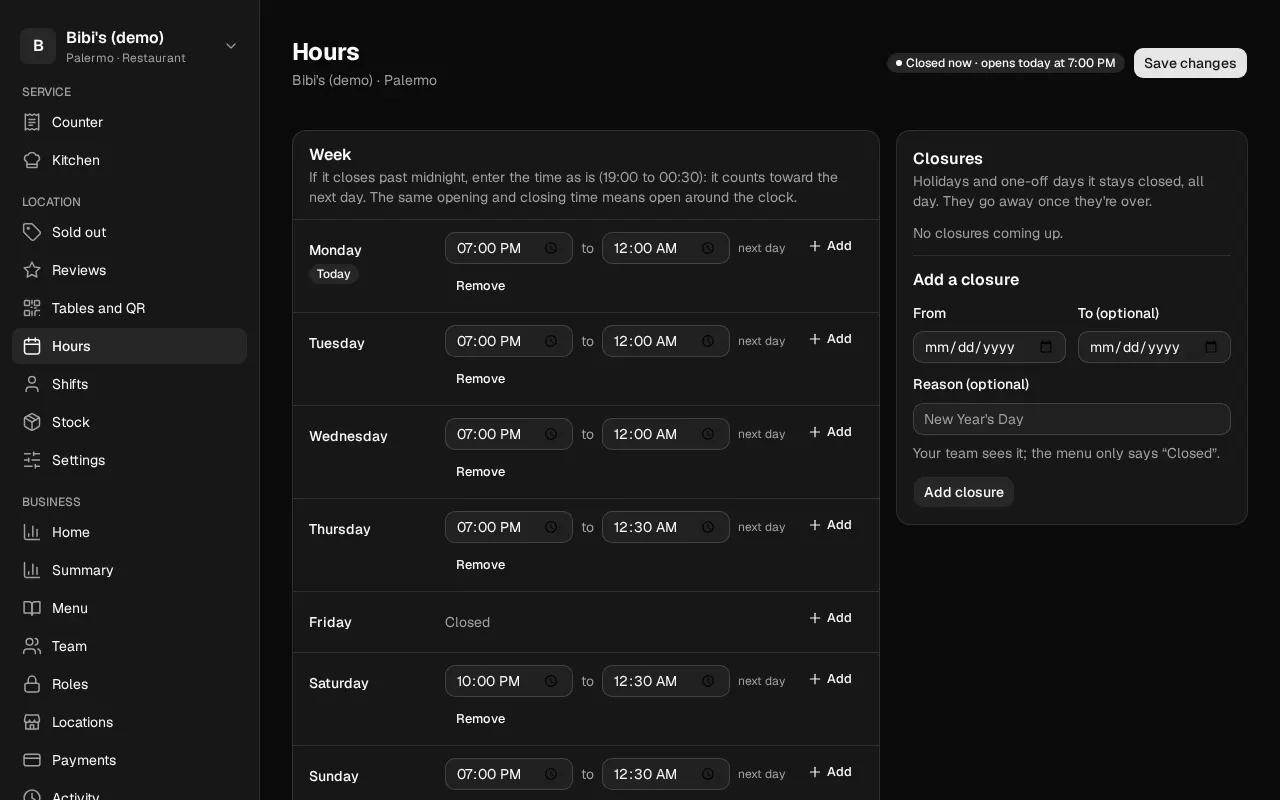
Task: Click the Locations storefront icon
Action: pos(32,722)
